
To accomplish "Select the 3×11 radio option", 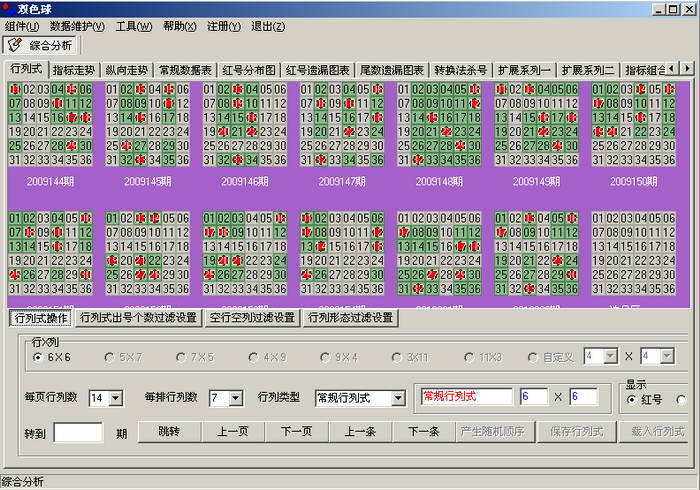I will [x=411, y=357].
